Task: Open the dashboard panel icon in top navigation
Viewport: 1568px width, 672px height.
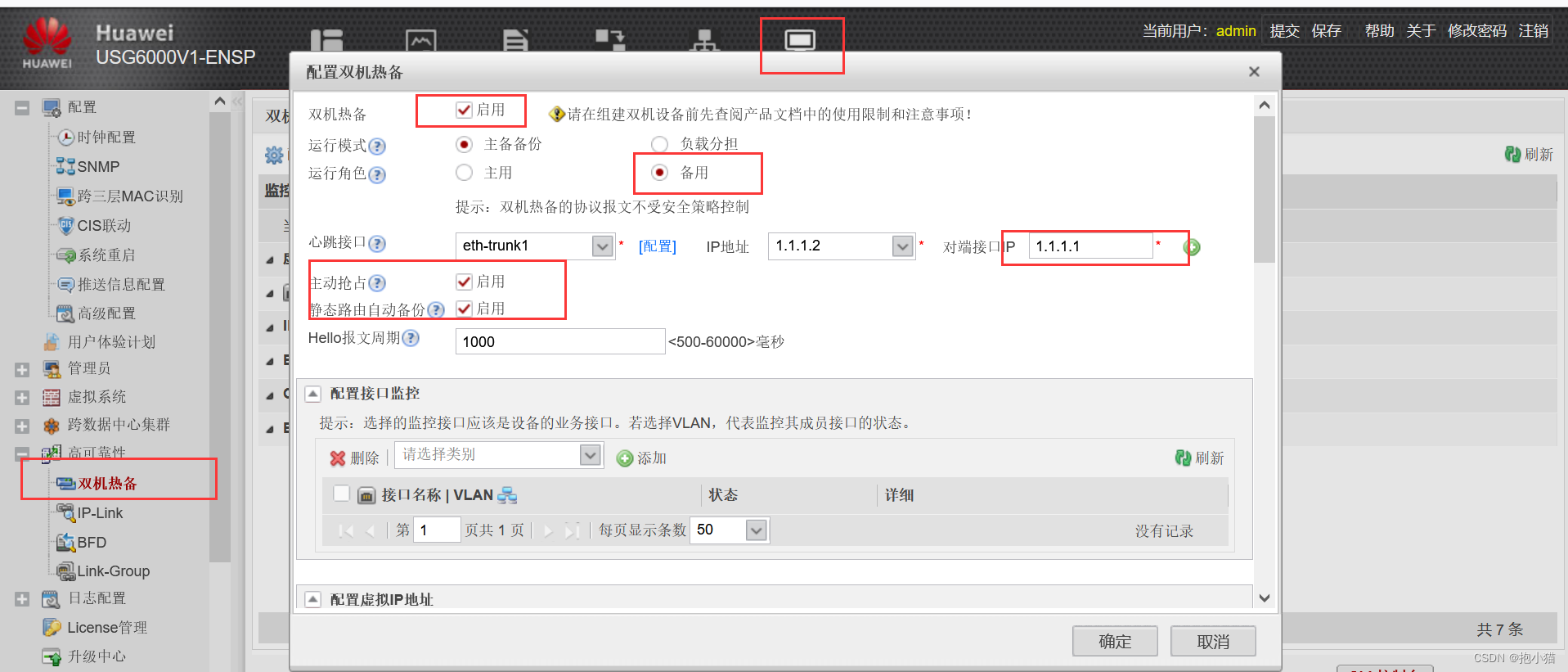Action: click(326, 40)
